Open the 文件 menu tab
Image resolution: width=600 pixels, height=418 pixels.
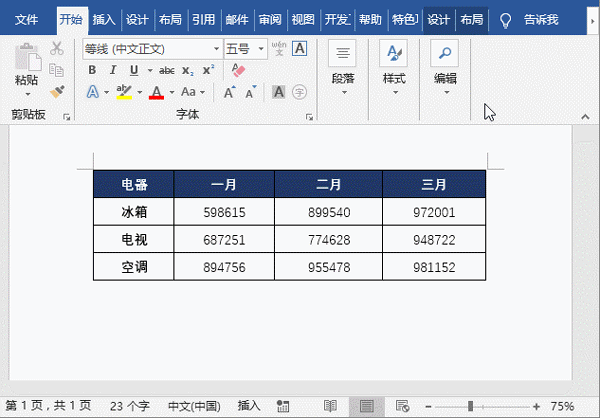pos(27,20)
